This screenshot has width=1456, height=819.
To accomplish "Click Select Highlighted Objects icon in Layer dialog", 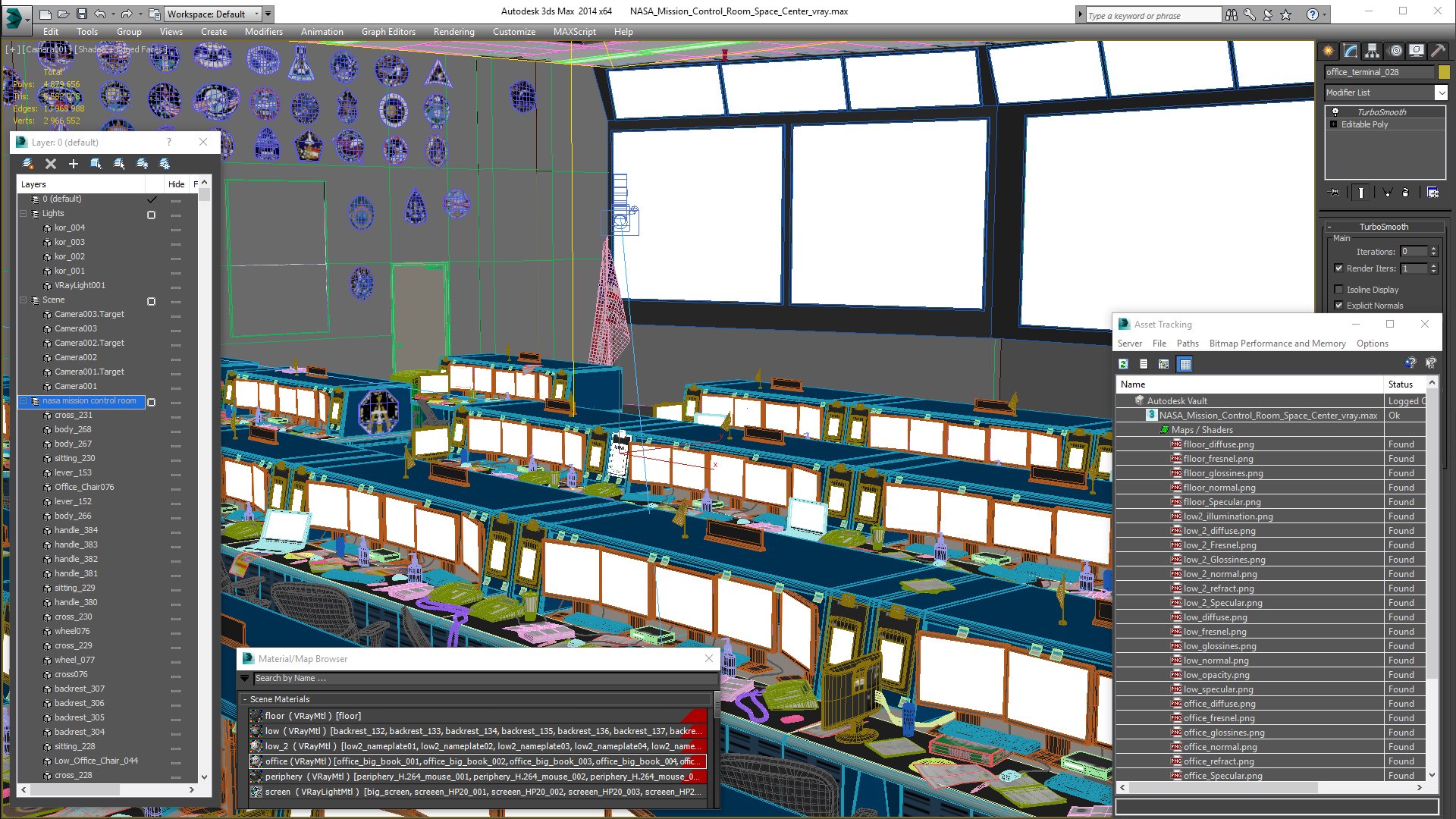I will pyautogui.click(x=96, y=164).
